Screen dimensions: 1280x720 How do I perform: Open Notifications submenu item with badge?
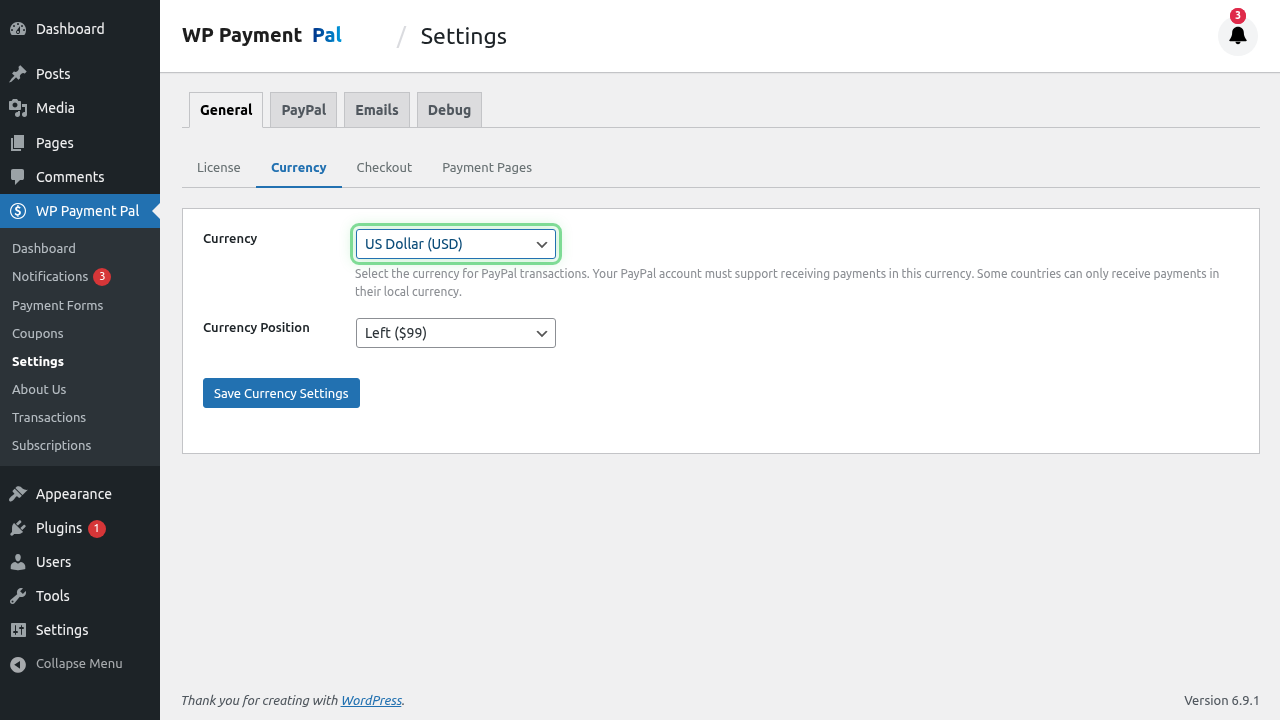point(50,276)
